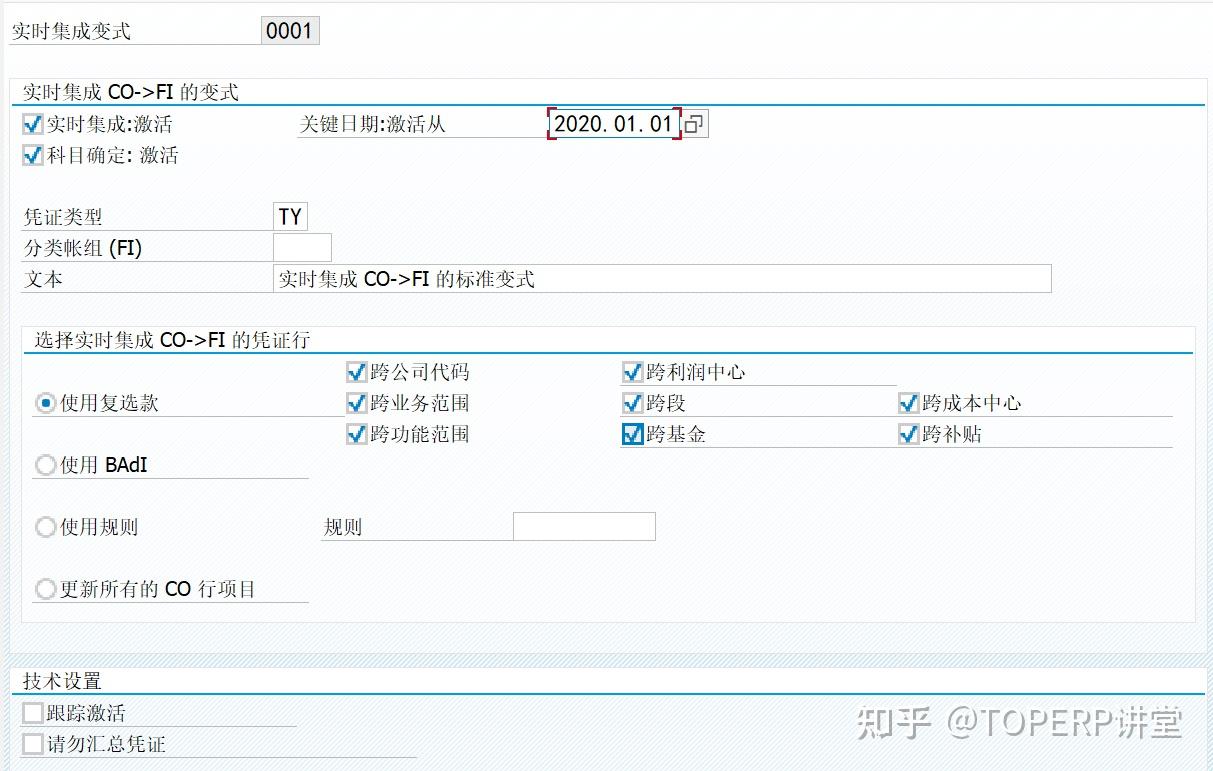This screenshot has width=1213, height=771.
Task: Uncheck the 跨功能范围 option
Action: point(357,433)
